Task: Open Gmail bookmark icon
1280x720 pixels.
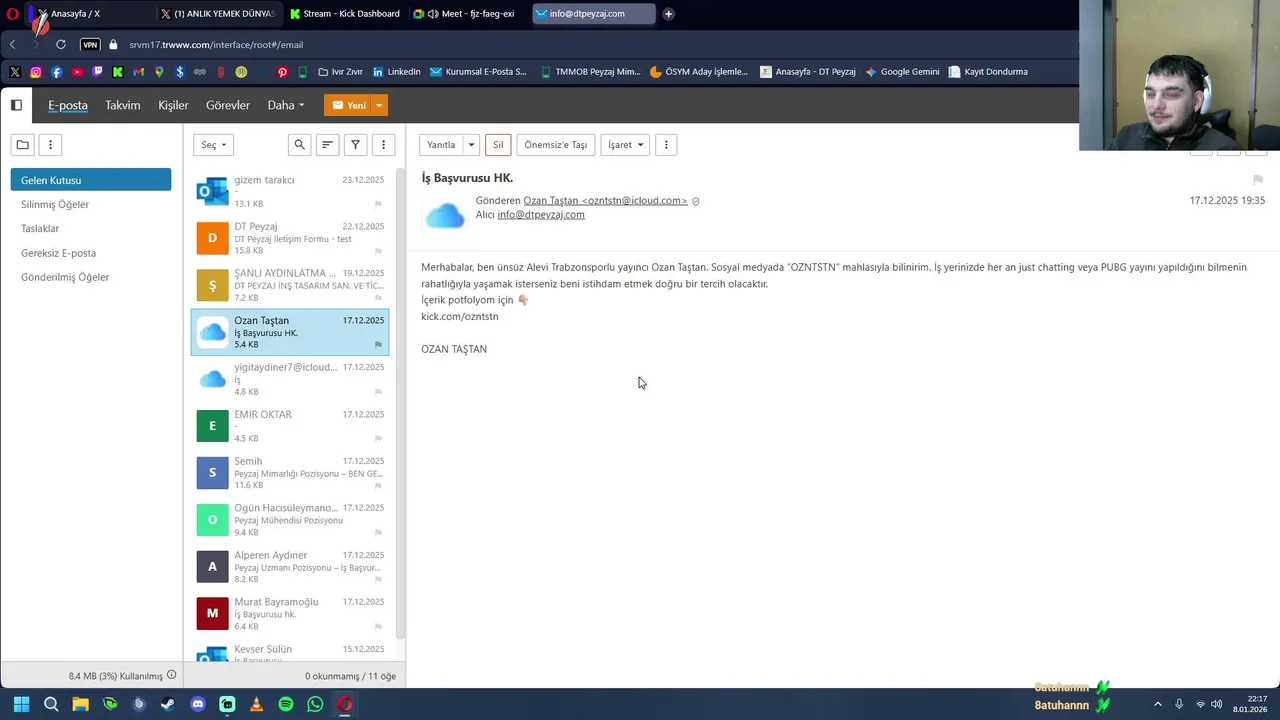Action: click(x=138, y=72)
